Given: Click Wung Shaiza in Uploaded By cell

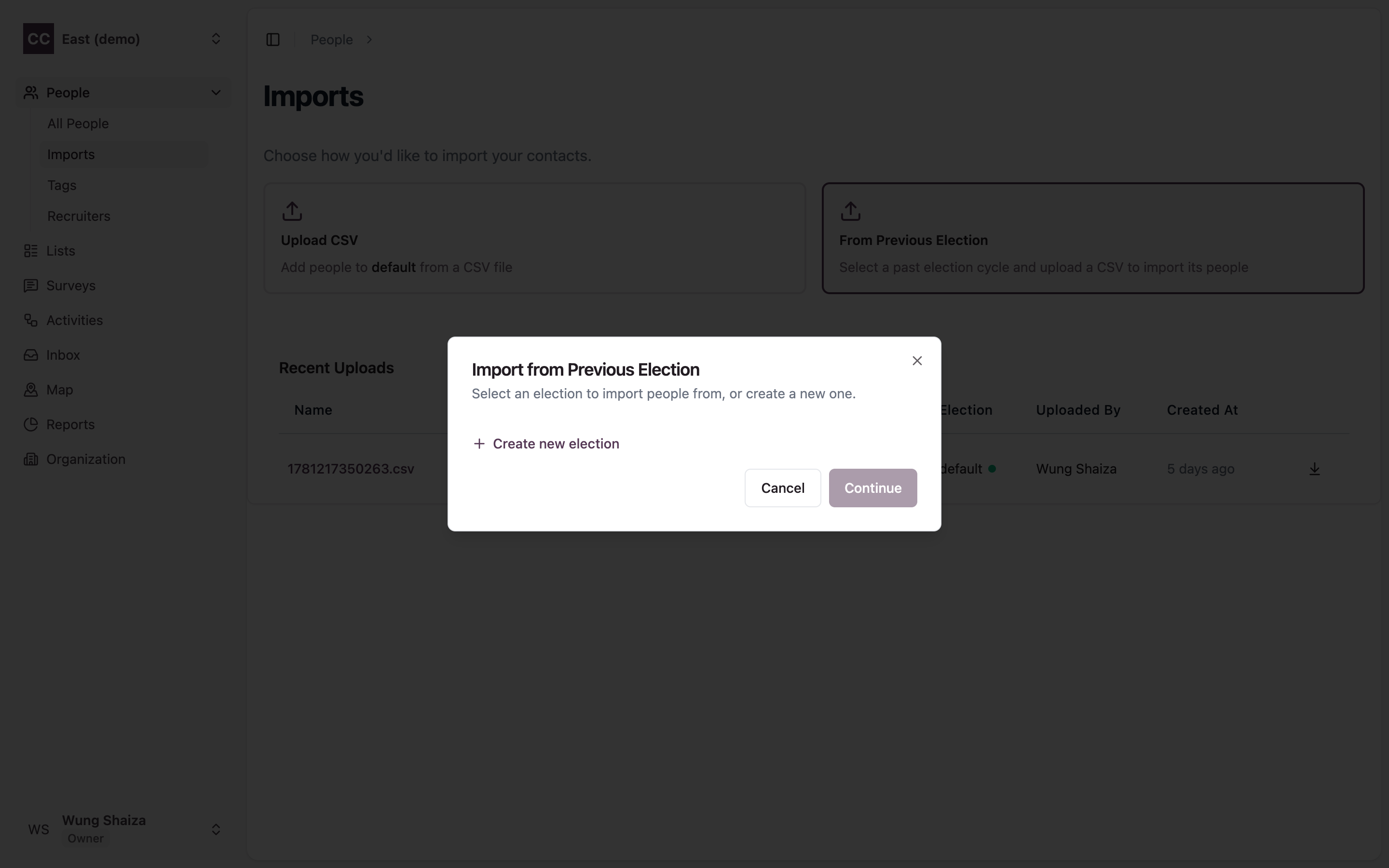Looking at the screenshot, I should point(1076,469).
